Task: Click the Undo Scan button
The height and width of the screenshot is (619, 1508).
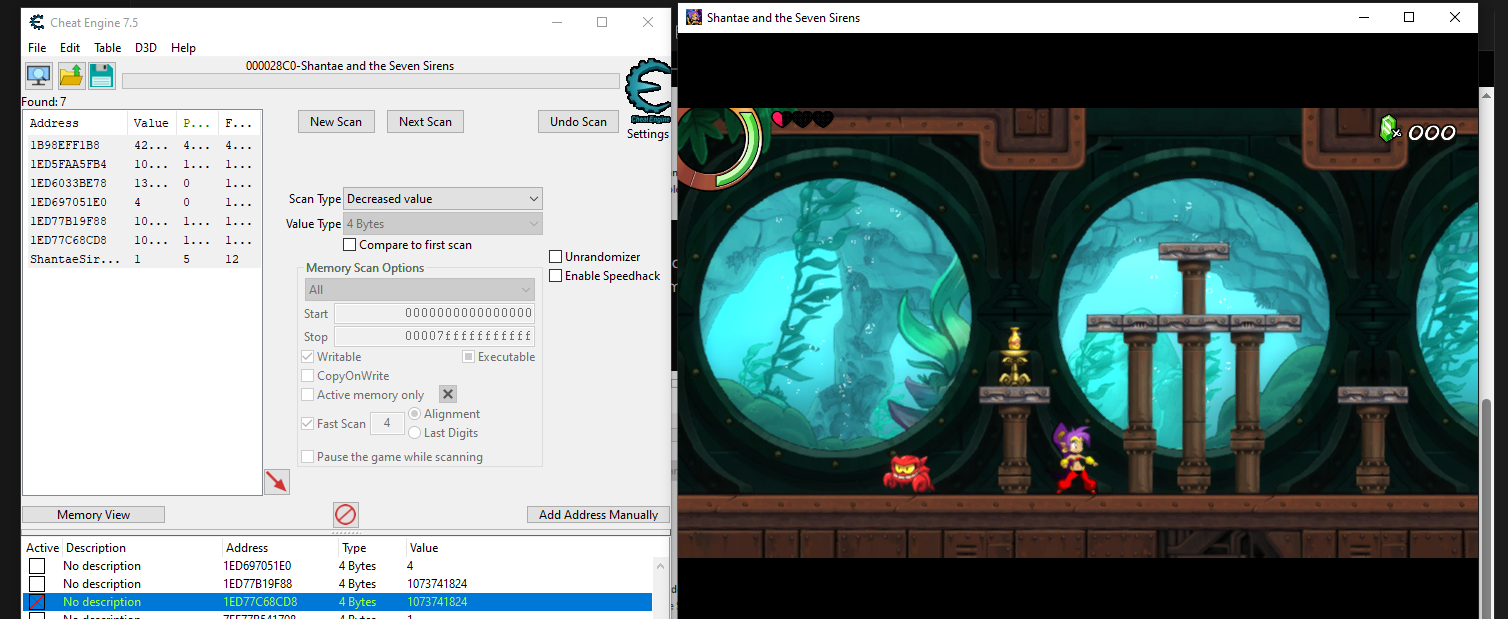Action: pyautogui.click(x=578, y=122)
